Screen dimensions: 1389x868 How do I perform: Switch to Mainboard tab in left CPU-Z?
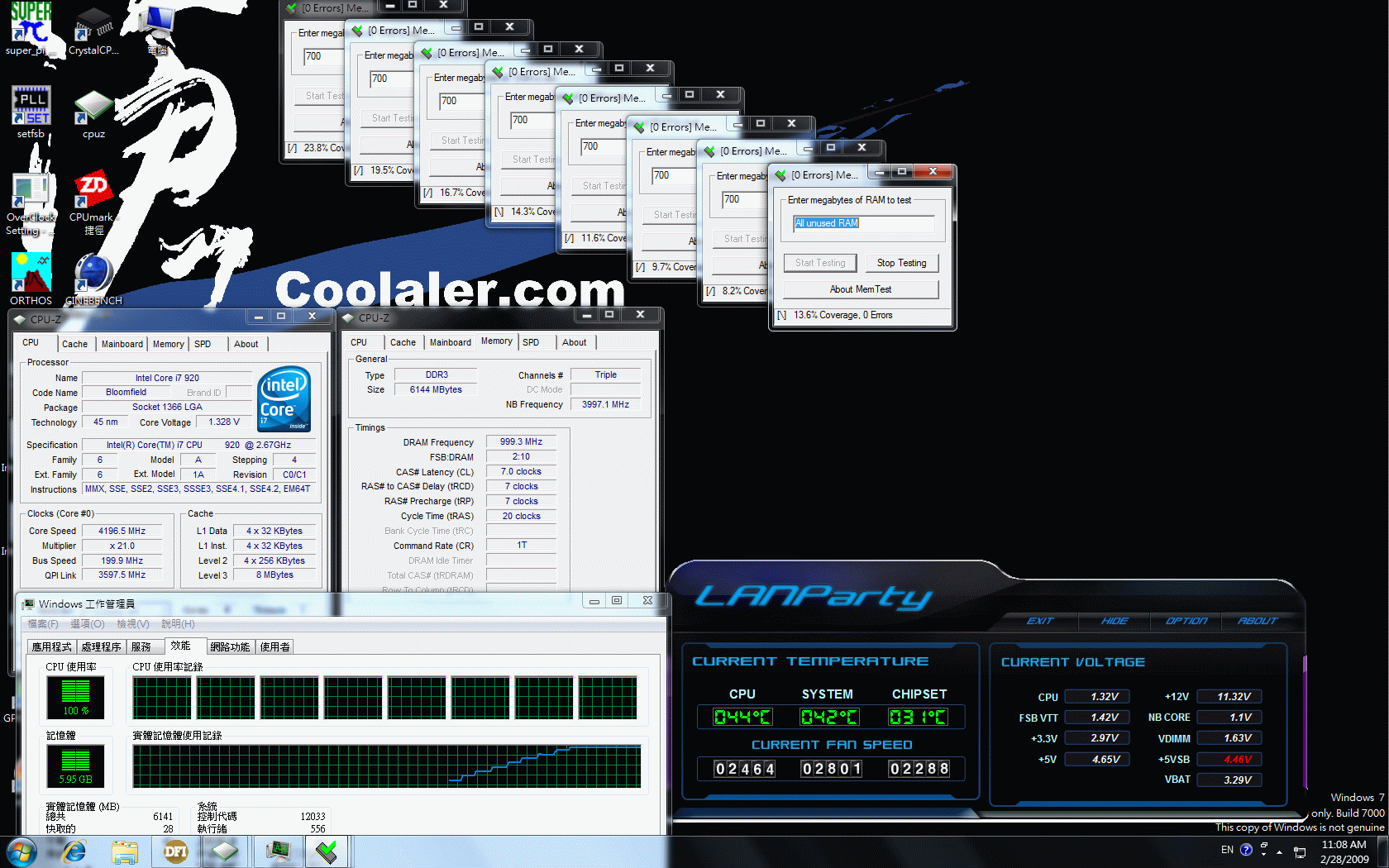[x=122, y=344]
